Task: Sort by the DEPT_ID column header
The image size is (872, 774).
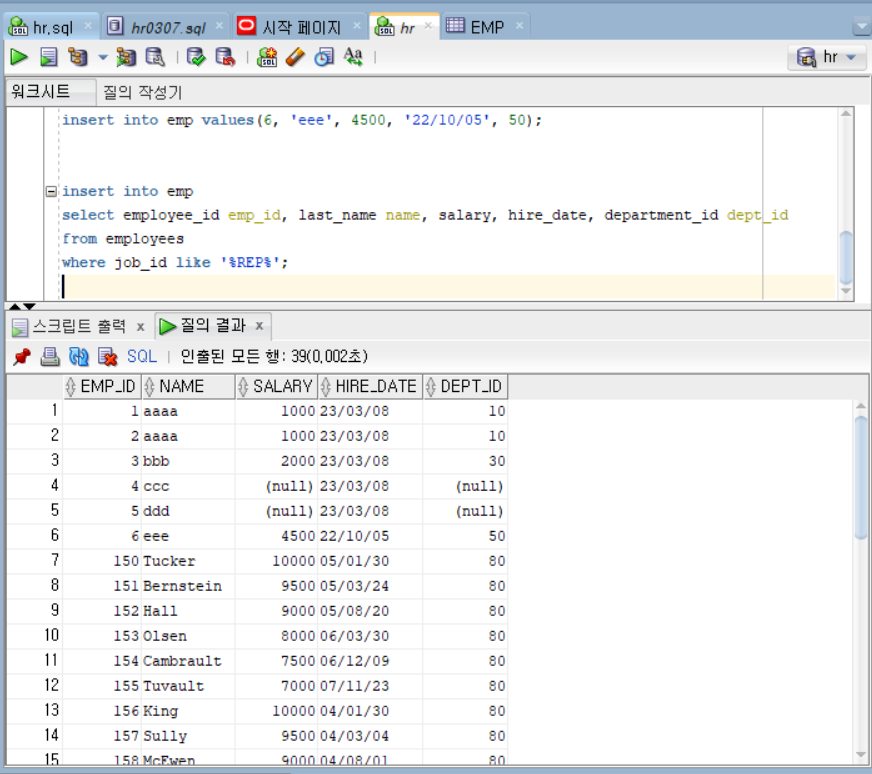Action: pos(465,386)
